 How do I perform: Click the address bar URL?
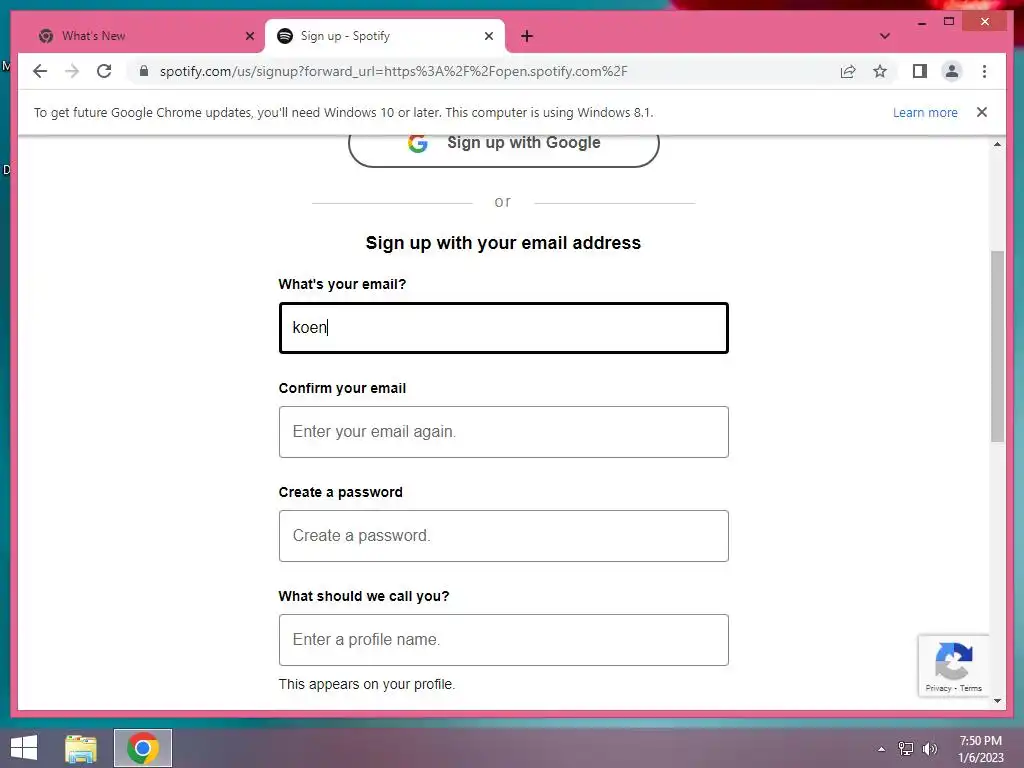tap(393, 71)
